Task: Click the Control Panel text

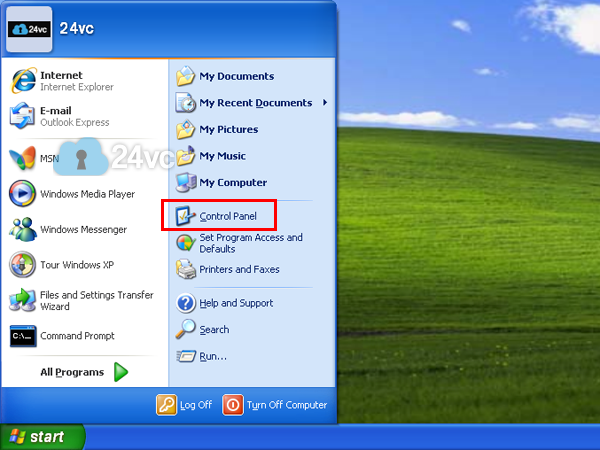Action: 228,216
